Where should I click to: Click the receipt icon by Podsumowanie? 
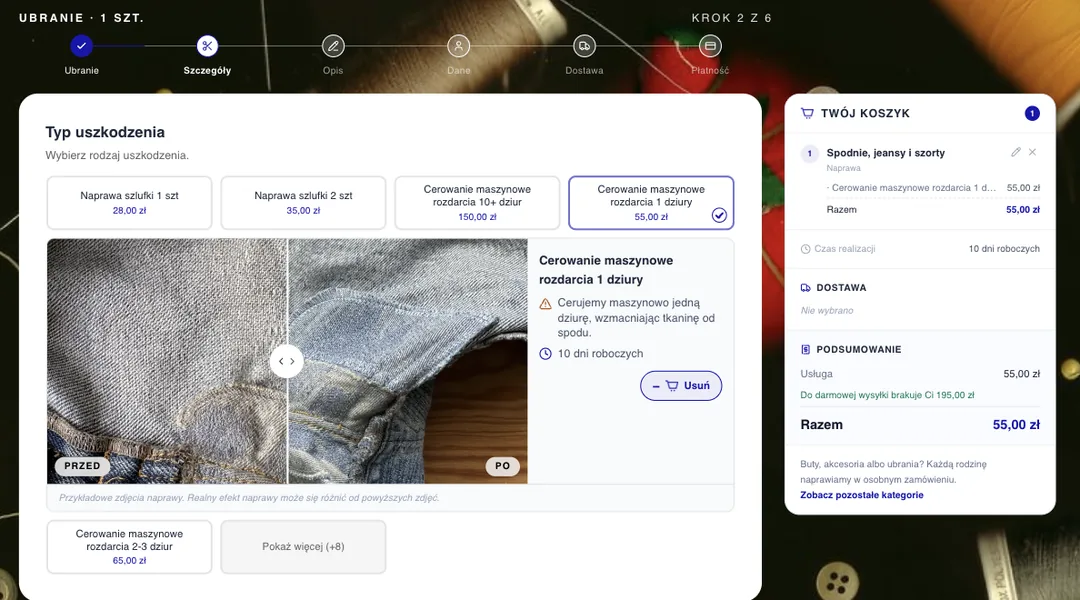[x=806, y=350]
